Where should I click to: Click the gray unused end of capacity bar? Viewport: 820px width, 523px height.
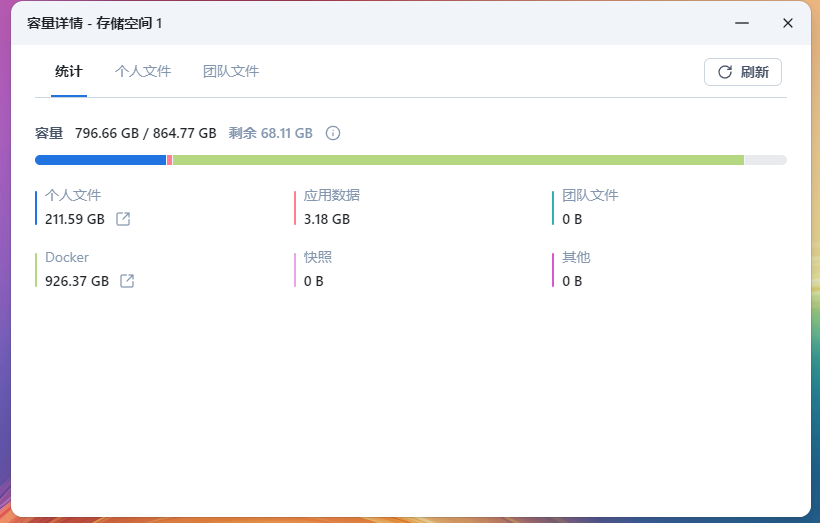(x=765, y=160)
